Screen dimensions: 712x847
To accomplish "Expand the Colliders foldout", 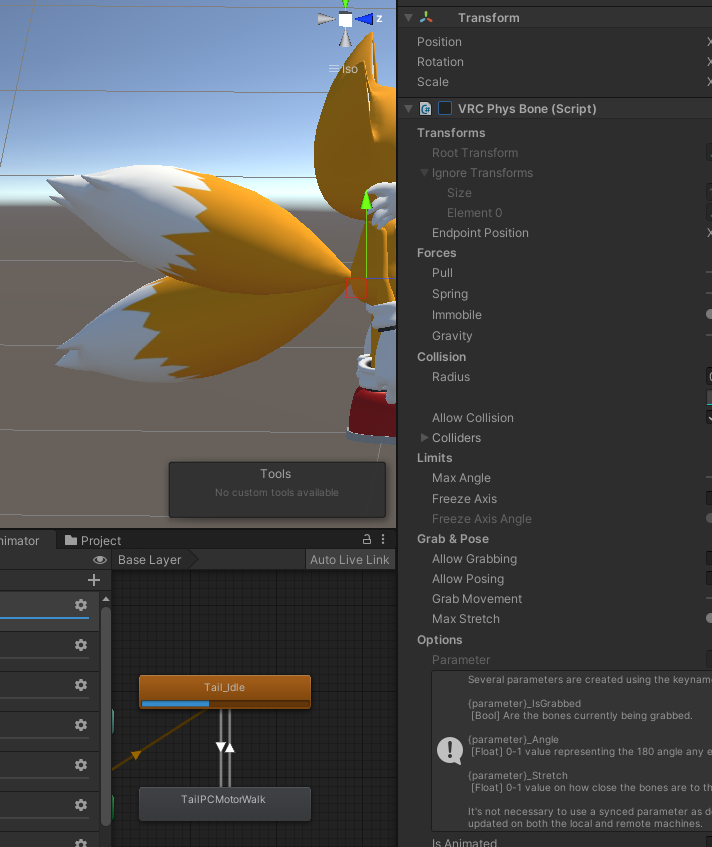I will 424,438.
